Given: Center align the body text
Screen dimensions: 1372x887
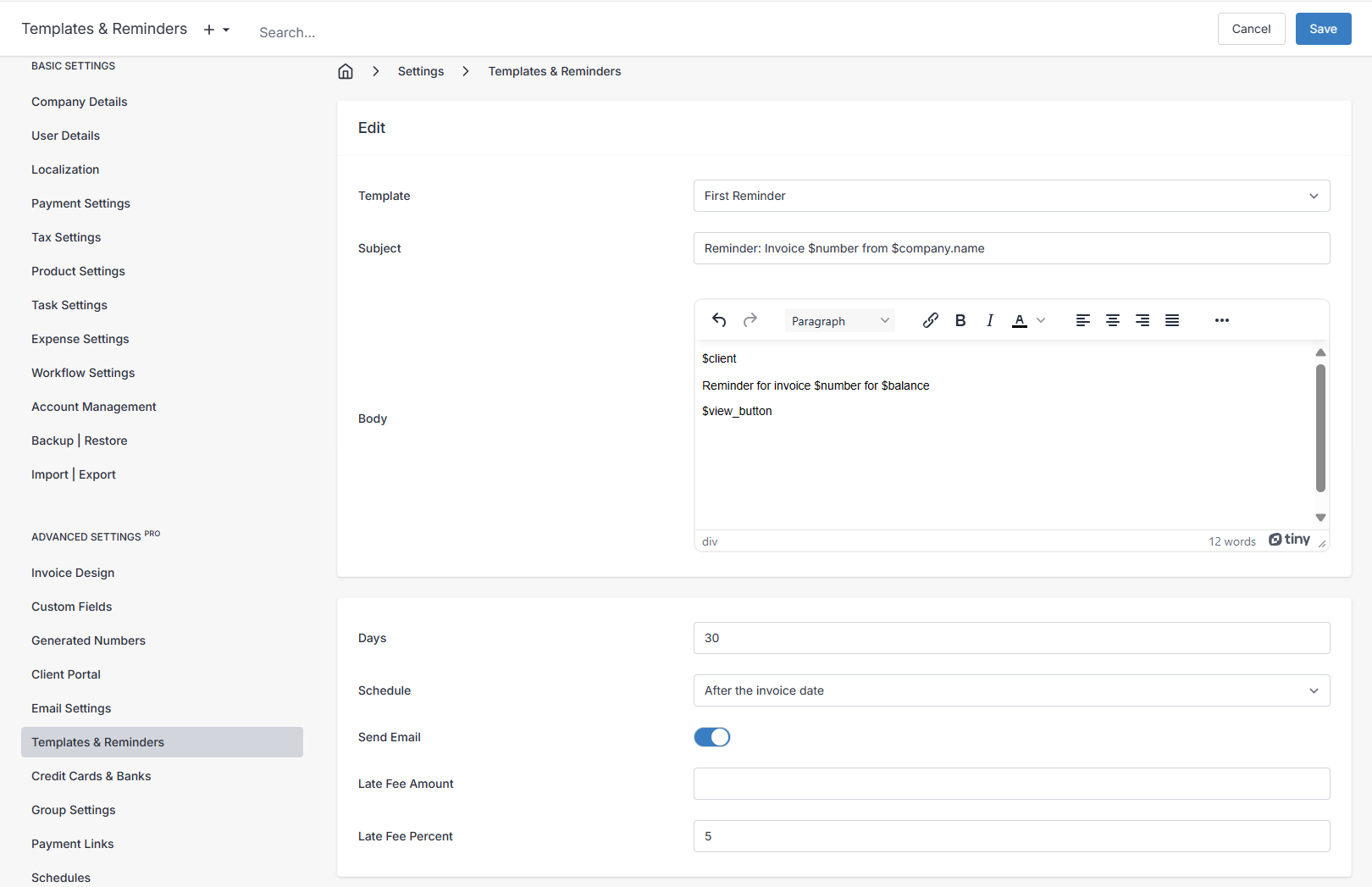Looking at the screenshot, I should click(x=1112, y=320).
